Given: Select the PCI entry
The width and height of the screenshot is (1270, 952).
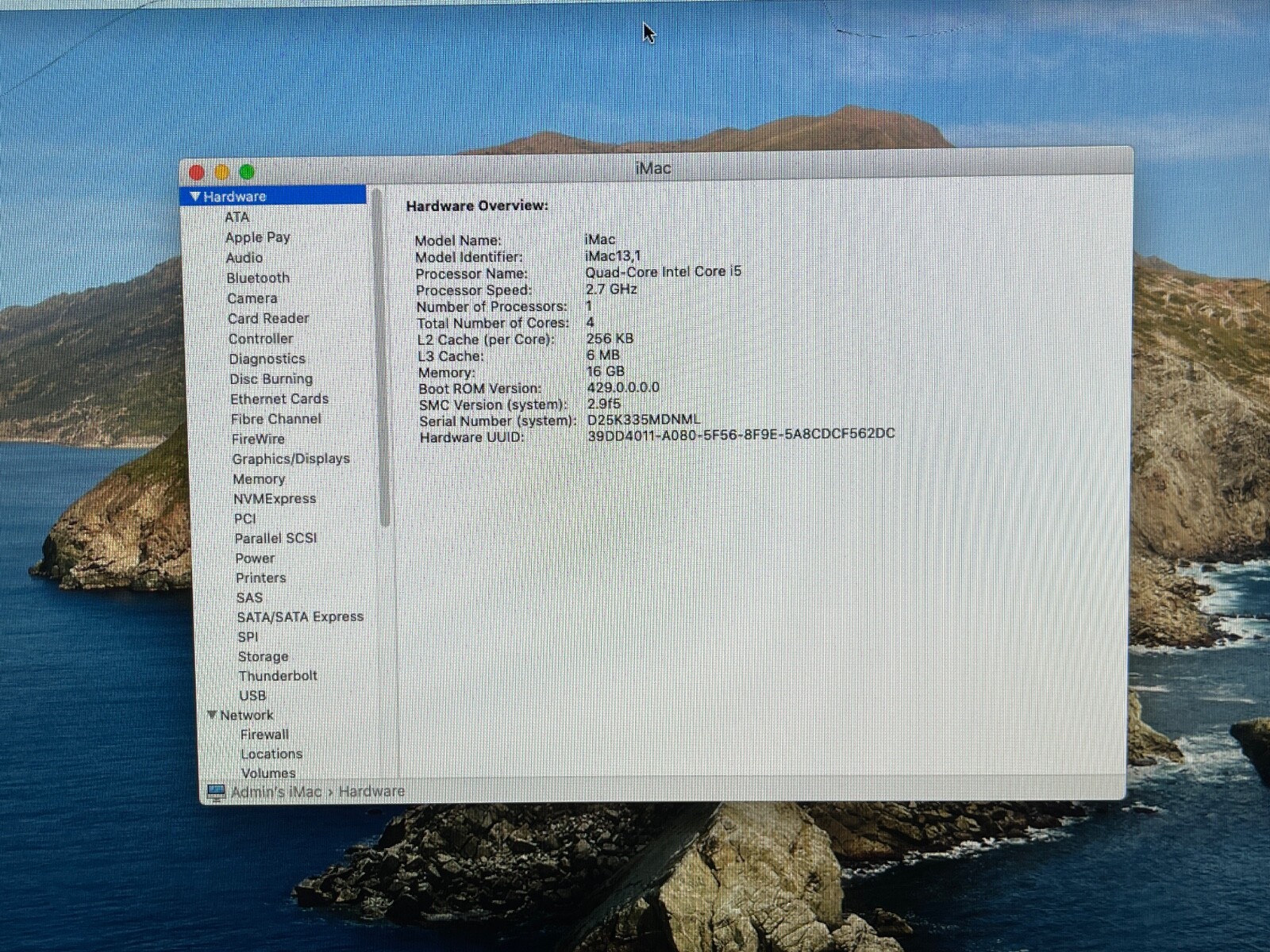Looking at the screenshot, I should coord(244,519).
